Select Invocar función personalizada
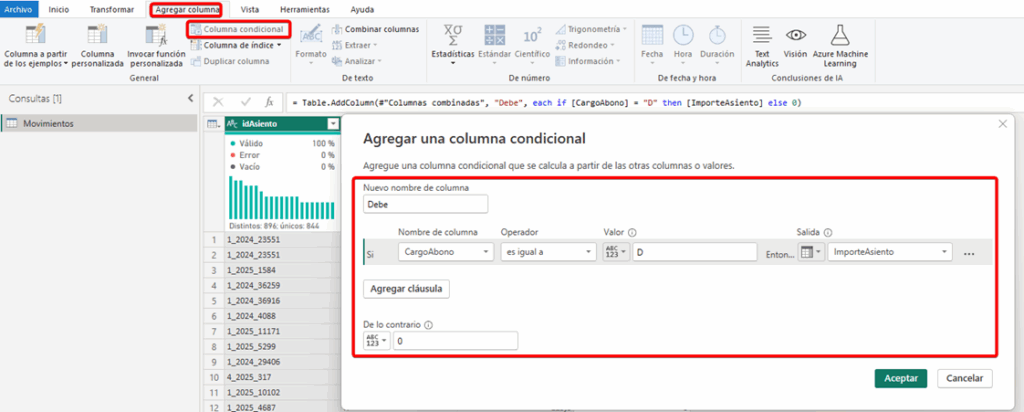 (155, 36)
